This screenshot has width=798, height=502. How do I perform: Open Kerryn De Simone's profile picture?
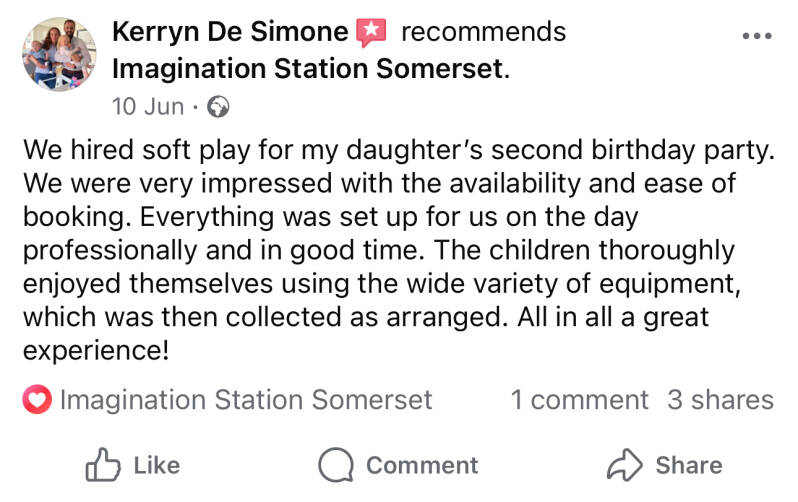59,54
